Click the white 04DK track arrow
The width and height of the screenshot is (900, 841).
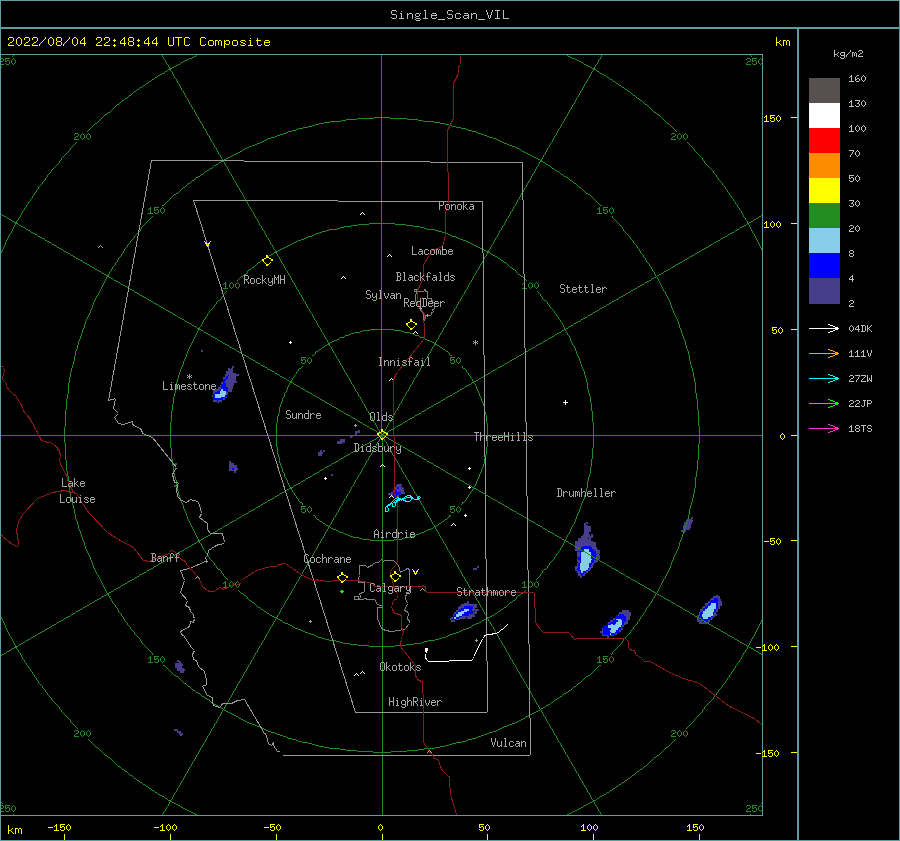click(824, 328)
